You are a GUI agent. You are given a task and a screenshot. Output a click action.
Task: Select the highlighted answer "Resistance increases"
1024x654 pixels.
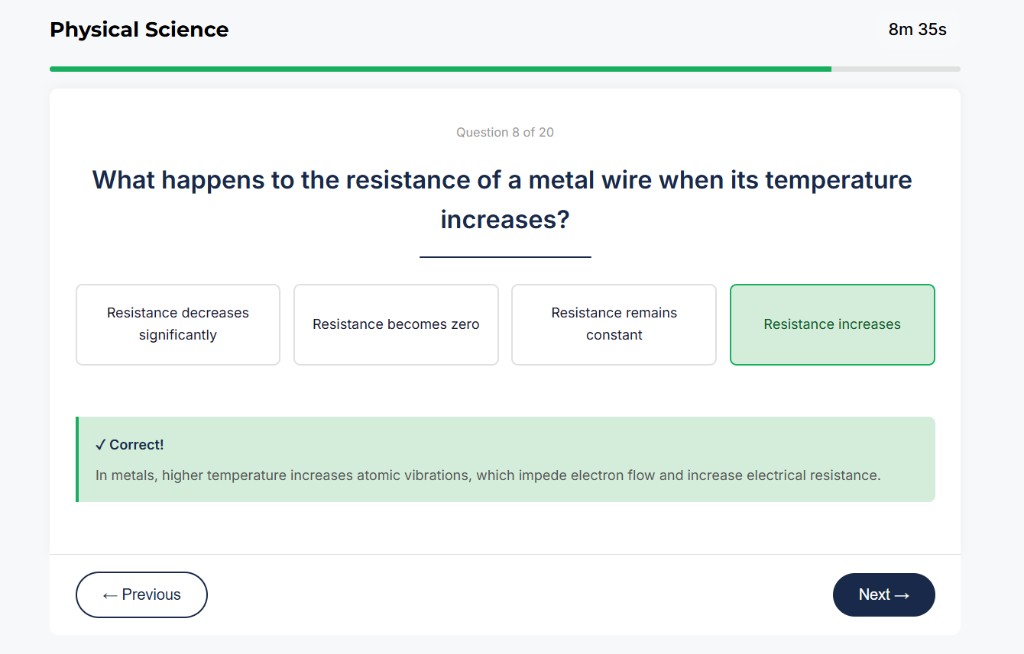click(831, 324)
